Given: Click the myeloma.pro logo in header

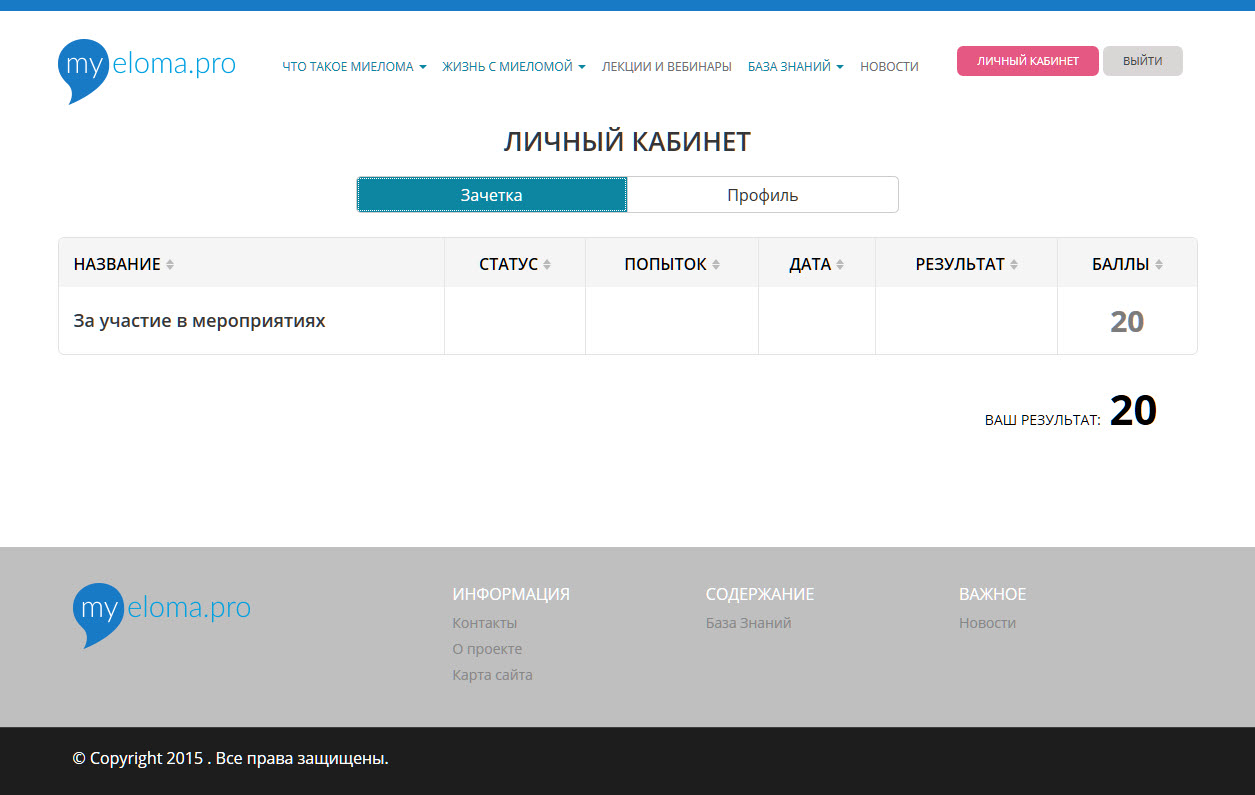Looking at the screenshot, I should (x=147, y=68).
